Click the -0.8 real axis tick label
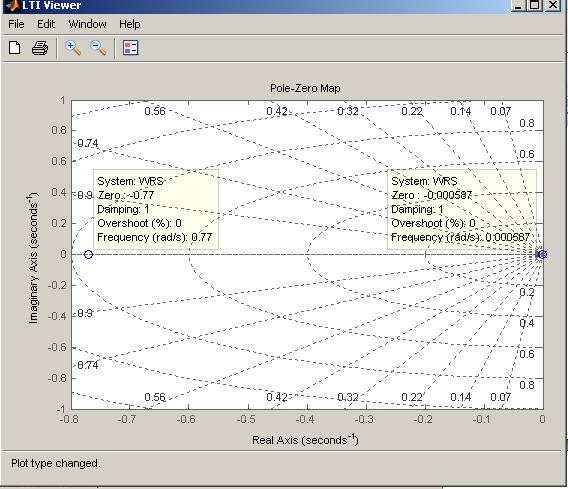This screenshot has width=568, height=489. [69, 419]
